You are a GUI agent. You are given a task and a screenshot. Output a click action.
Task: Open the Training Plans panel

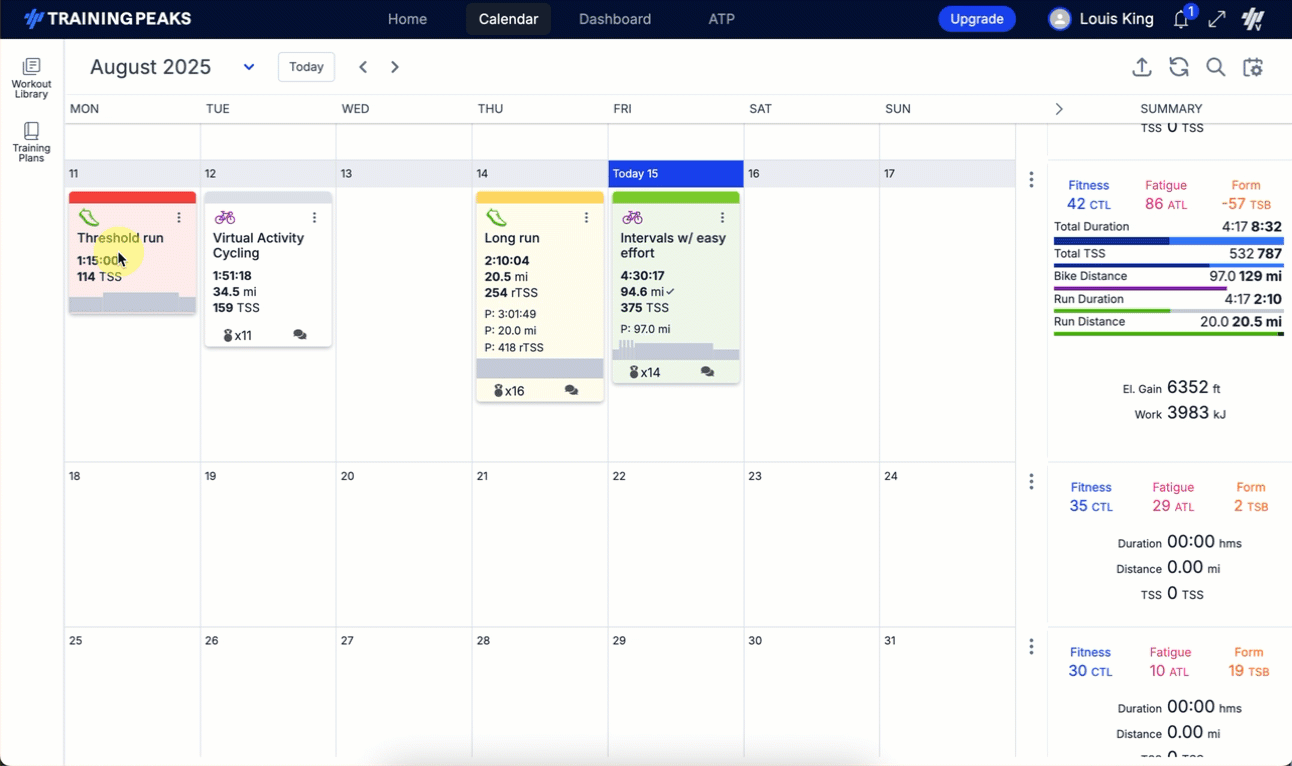[x=31, y=142]
